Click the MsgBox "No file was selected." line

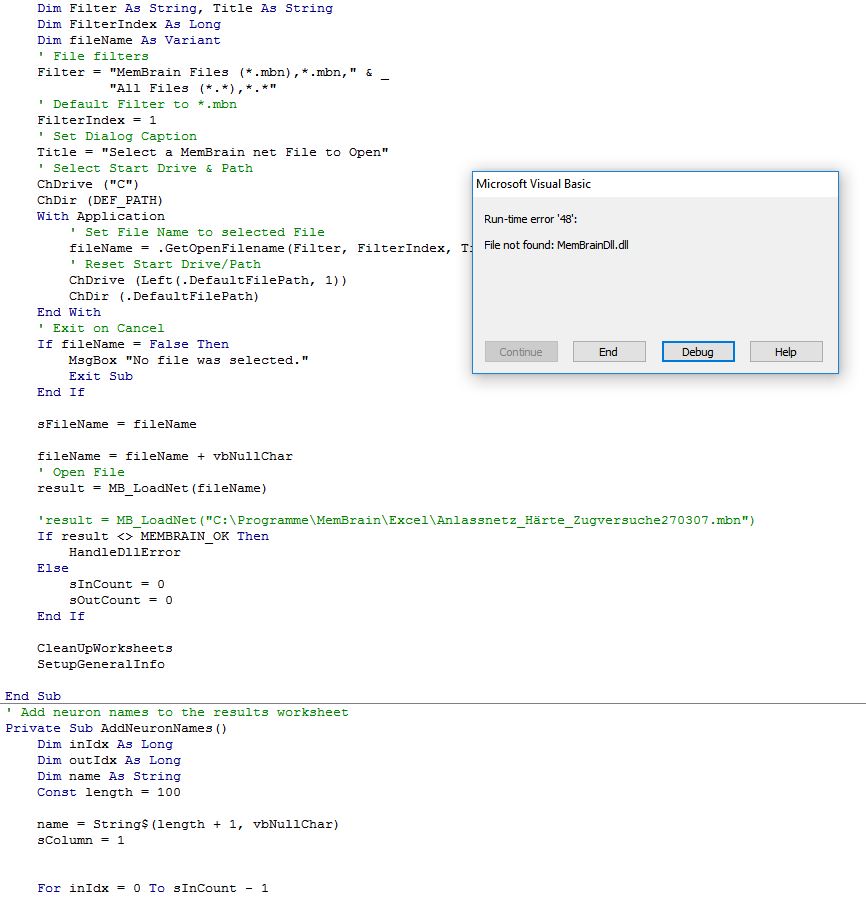(188, 360)
